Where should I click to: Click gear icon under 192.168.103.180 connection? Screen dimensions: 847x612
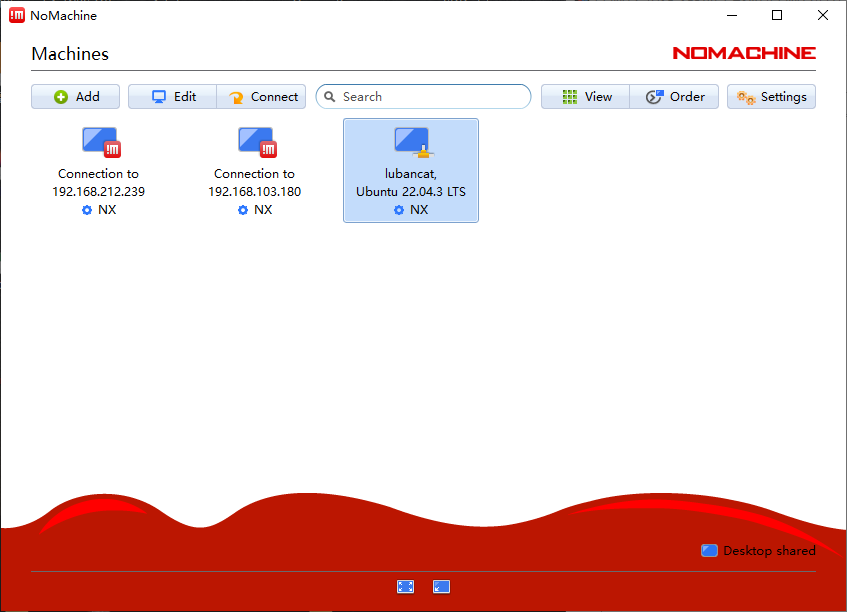pos(243,210)
